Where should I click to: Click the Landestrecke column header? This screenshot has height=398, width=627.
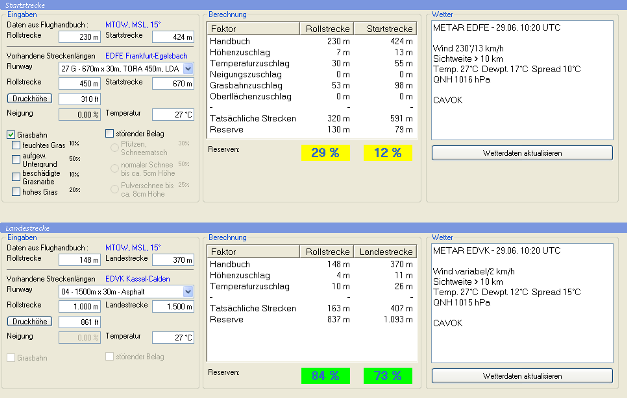pyautogui.click(x=385, y=251)
